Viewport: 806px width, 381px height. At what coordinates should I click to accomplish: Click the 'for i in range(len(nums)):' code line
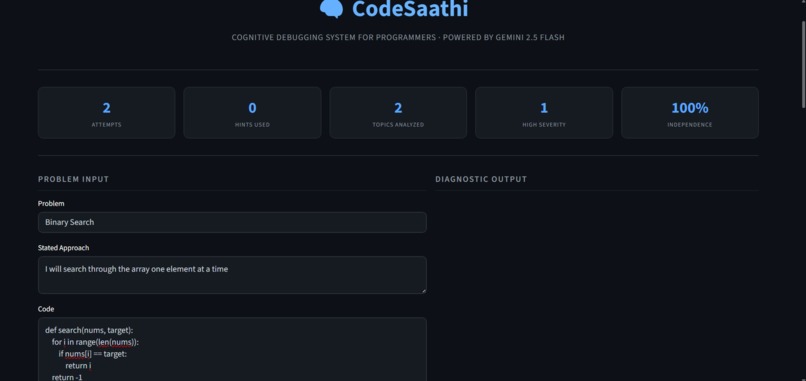click(96, 342)
